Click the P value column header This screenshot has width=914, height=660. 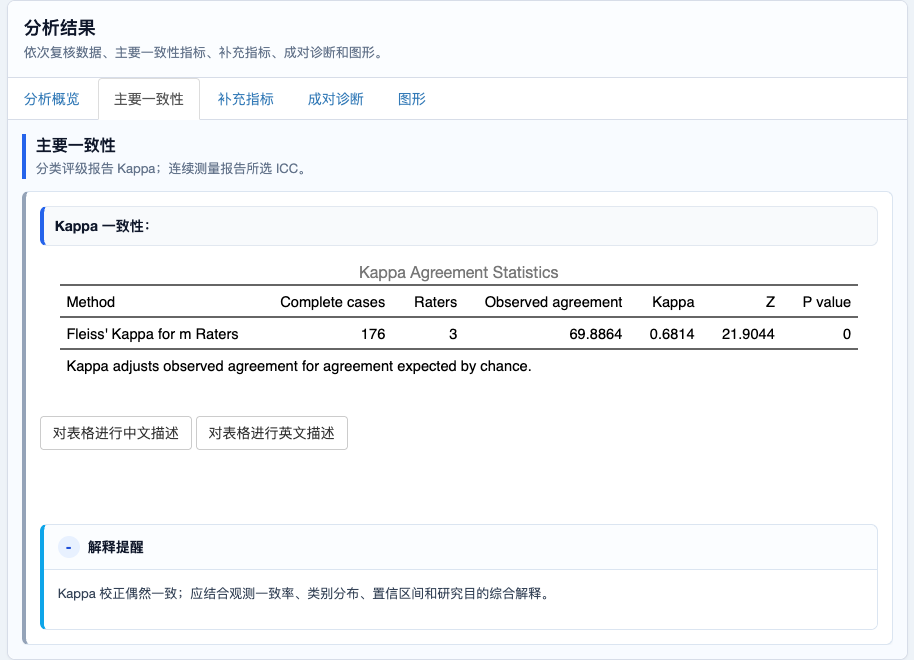point(827,302)
